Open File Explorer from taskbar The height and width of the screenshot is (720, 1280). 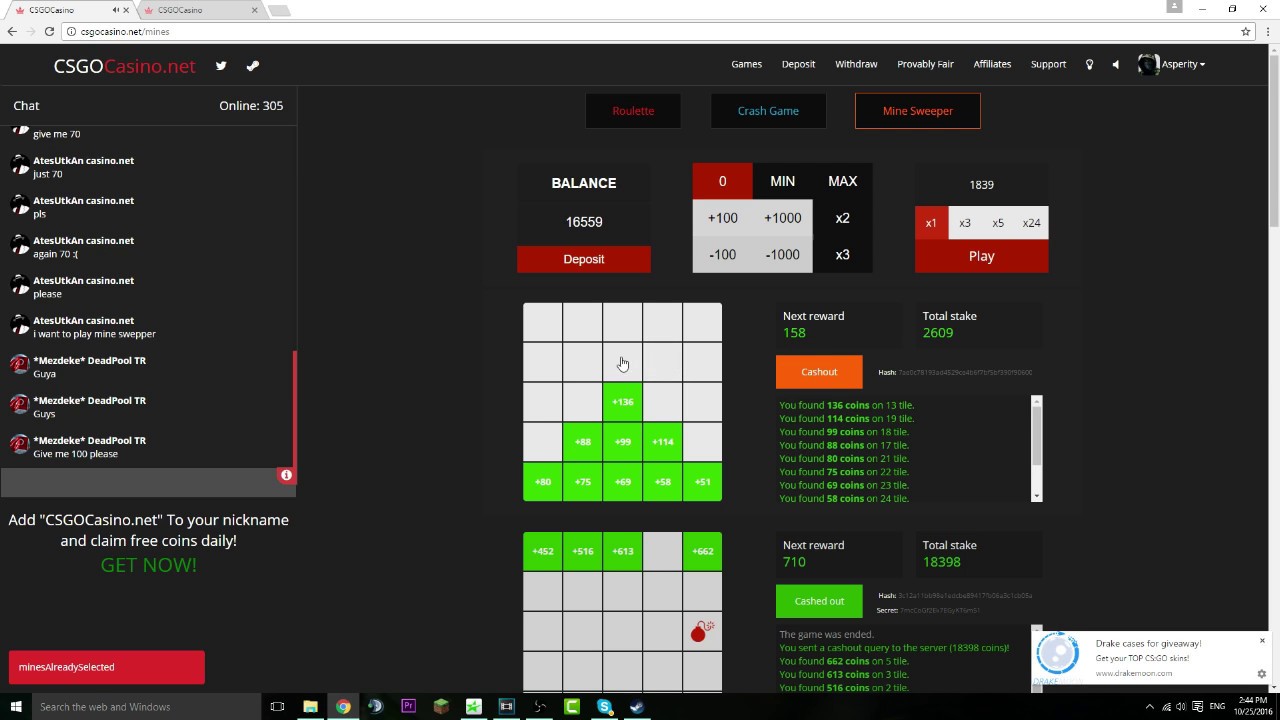pos(310,707)
